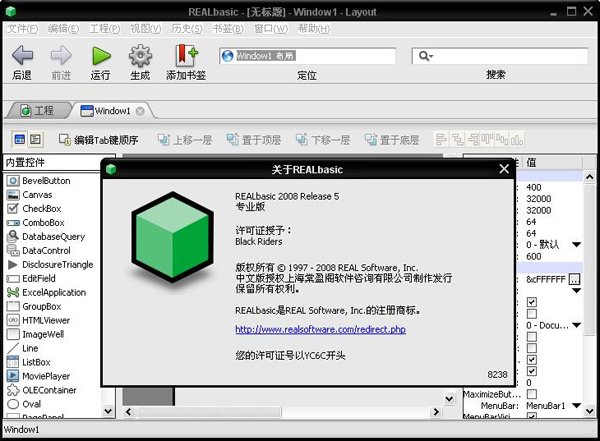
Task: Click the 后退 back arrow icon
Action: 22,56
